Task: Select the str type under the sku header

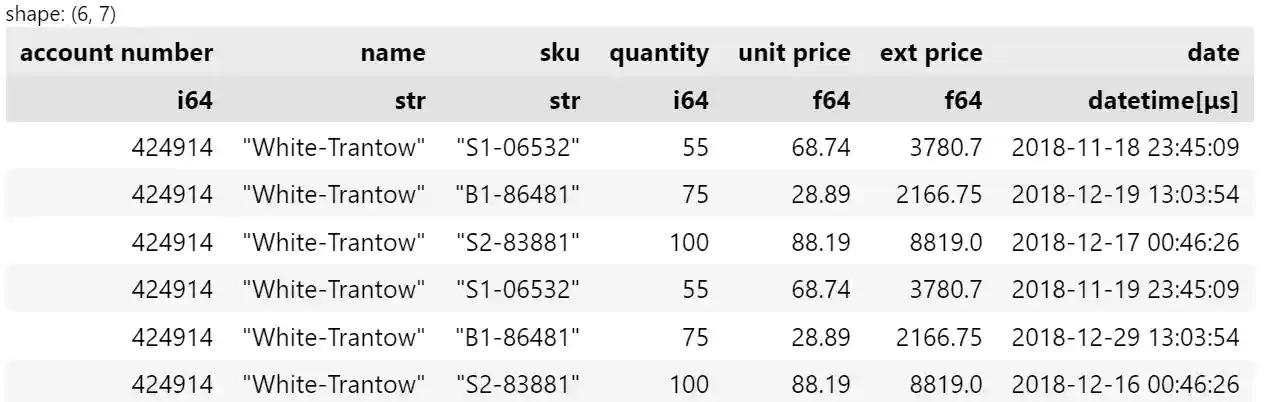Action: (x=564, y=100)
